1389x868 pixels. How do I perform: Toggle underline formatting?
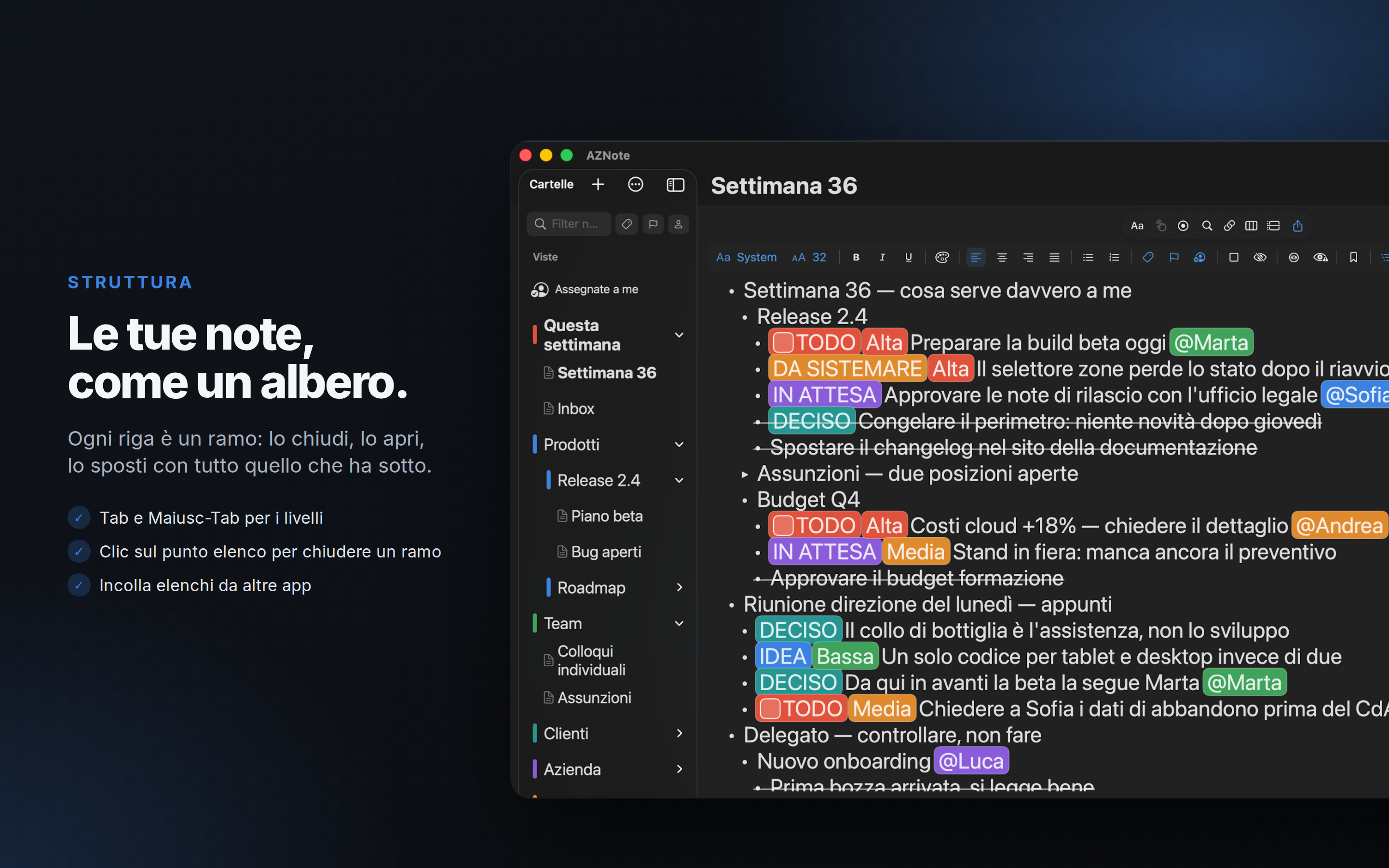click(x=908, y=257)
